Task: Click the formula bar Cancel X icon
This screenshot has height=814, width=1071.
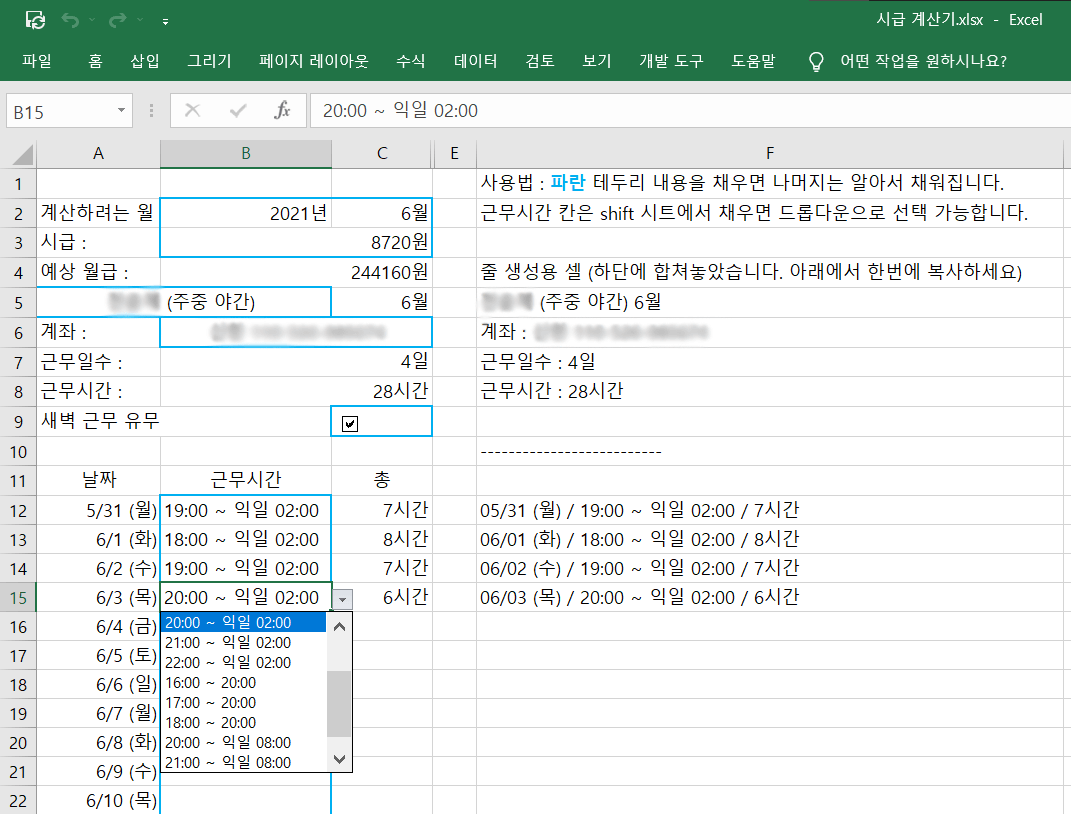Action: click(193, 110)
